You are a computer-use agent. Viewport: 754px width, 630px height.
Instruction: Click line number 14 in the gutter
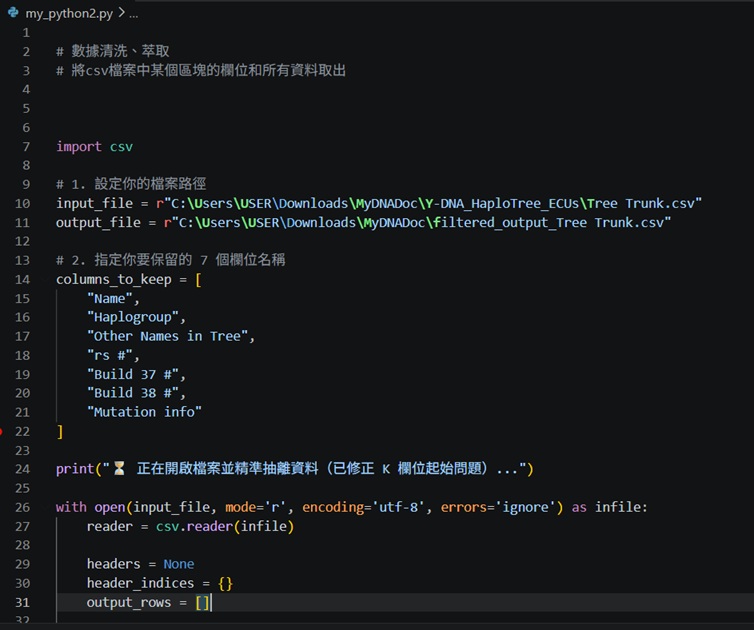tap(23, 279)
